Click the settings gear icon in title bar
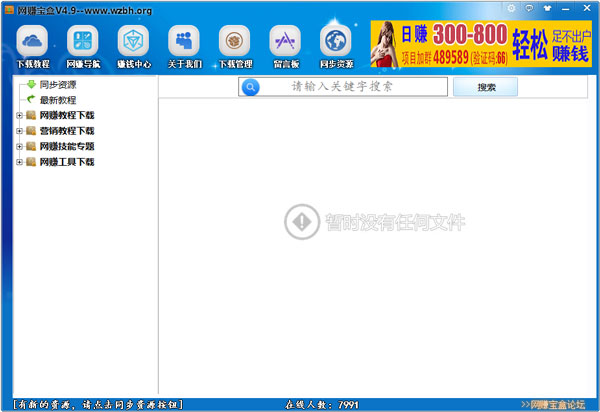The image size is (600, 412). click(x=512, y=8)
